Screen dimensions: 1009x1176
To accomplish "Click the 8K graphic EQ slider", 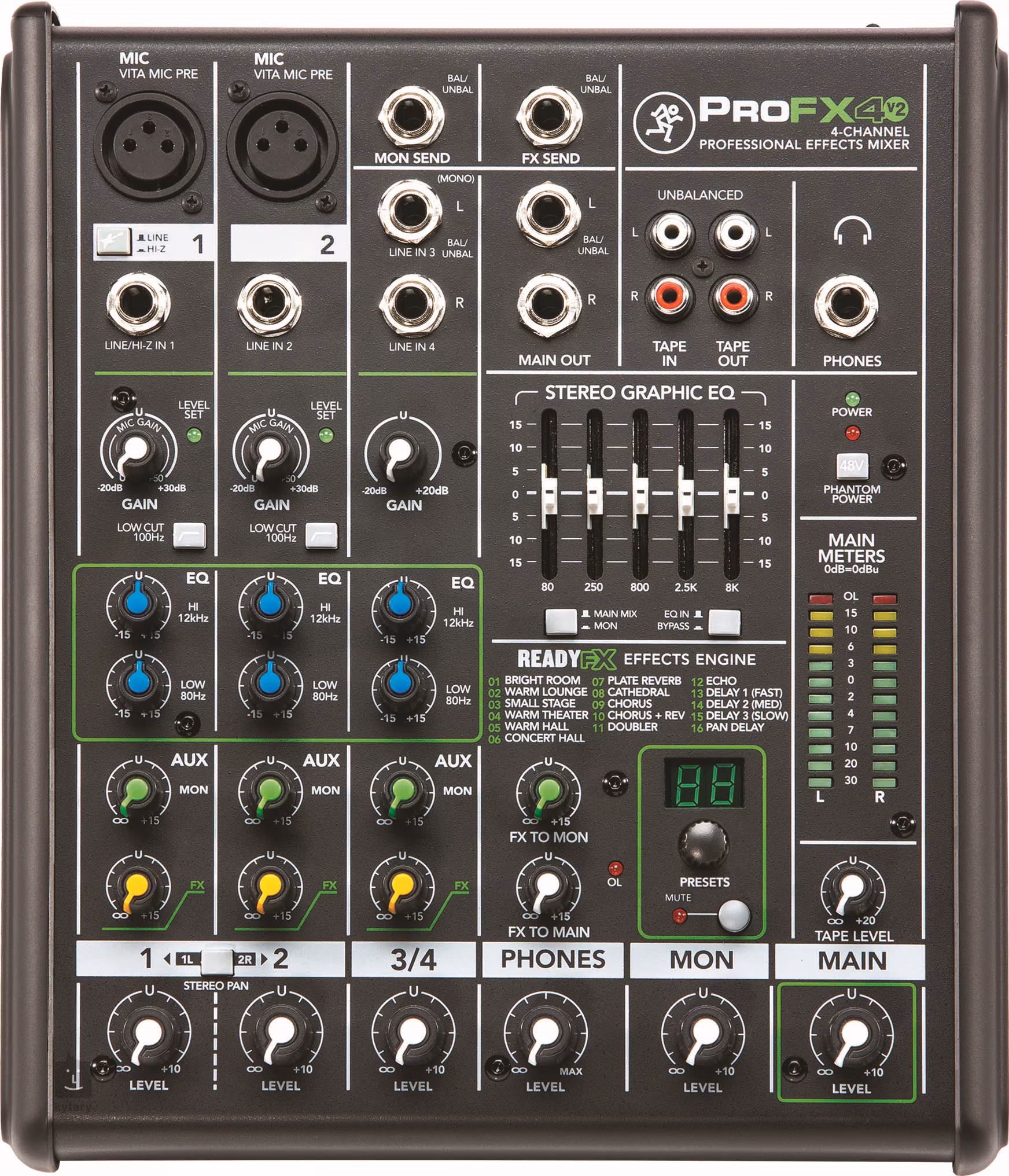I will tap(732, 494).
